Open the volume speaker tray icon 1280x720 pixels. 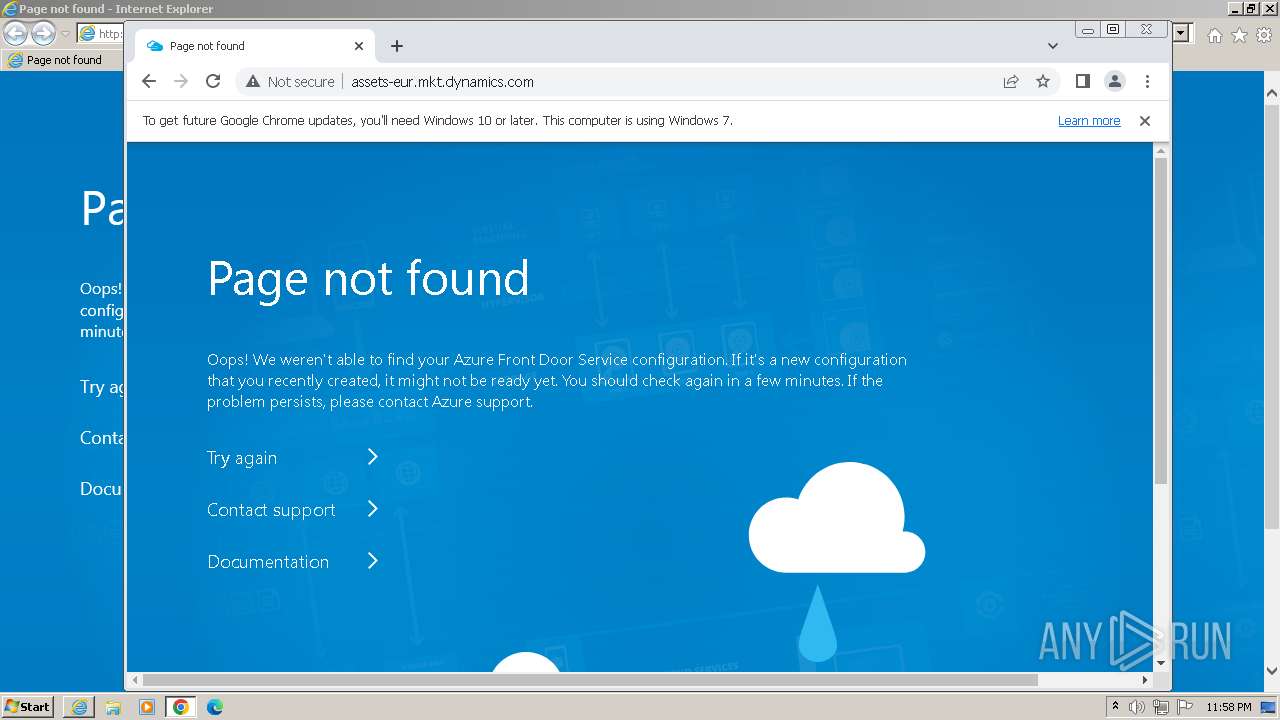tap(1137, 707)
